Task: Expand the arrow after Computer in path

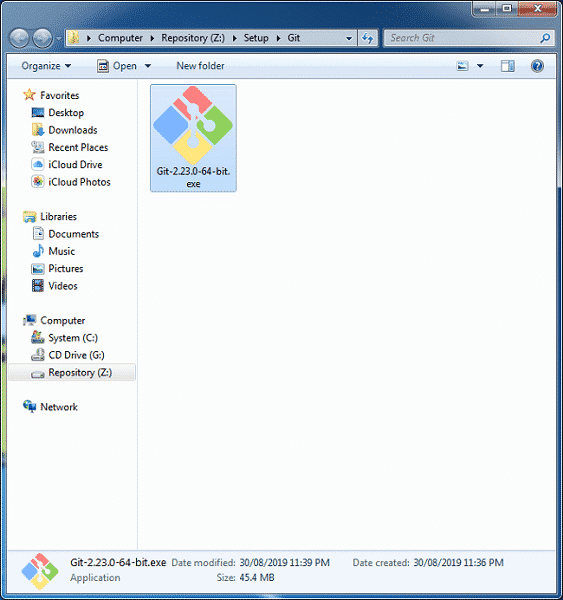Action: click(x=152, y=38)
